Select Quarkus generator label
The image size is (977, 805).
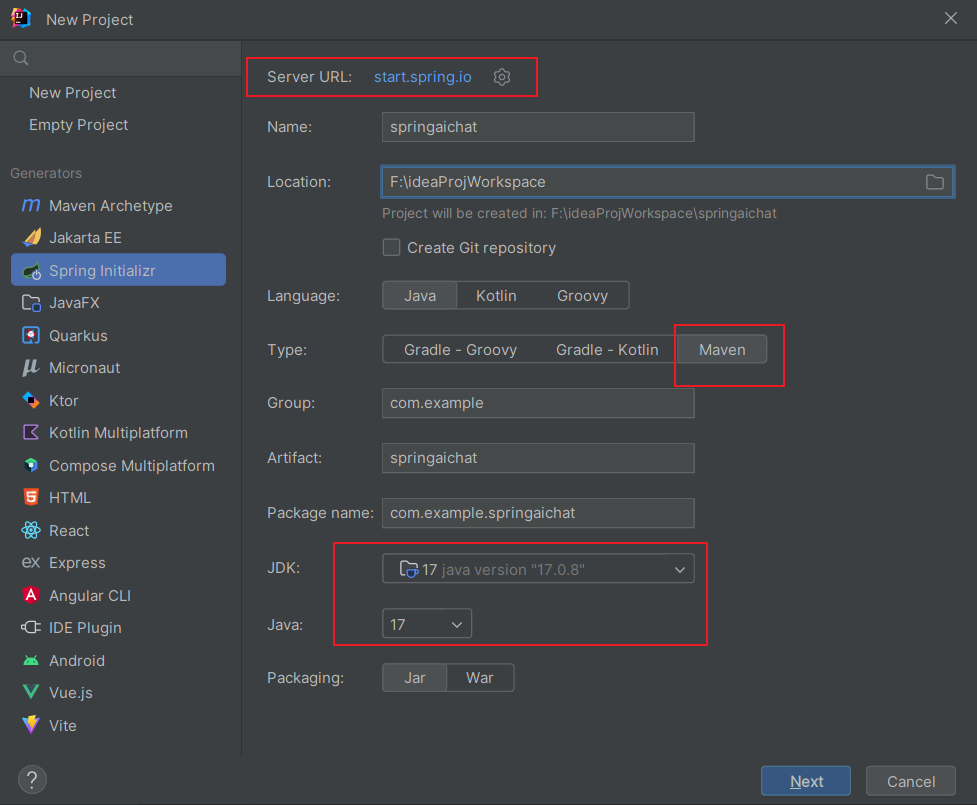pos(79,335)
